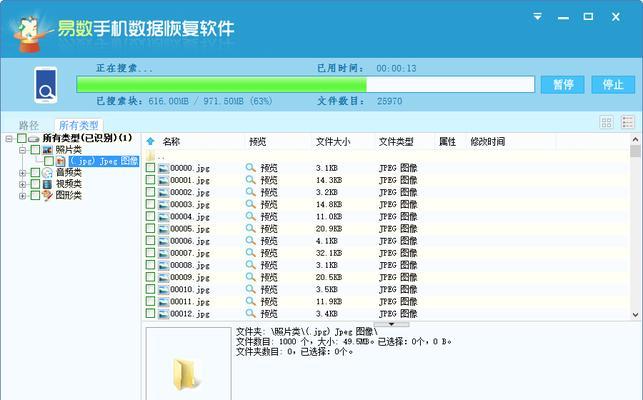The width and height of the screenshot is (643, 400).
Task: Sort by the 文件大小 column header
Action: click(x=333, y=142)
